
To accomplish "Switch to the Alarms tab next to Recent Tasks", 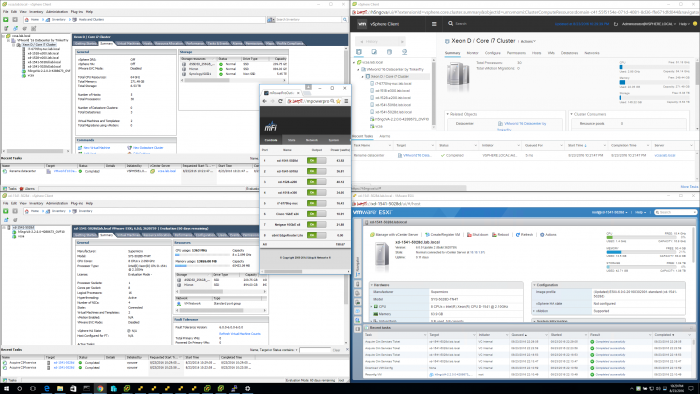I will [384, 136].
